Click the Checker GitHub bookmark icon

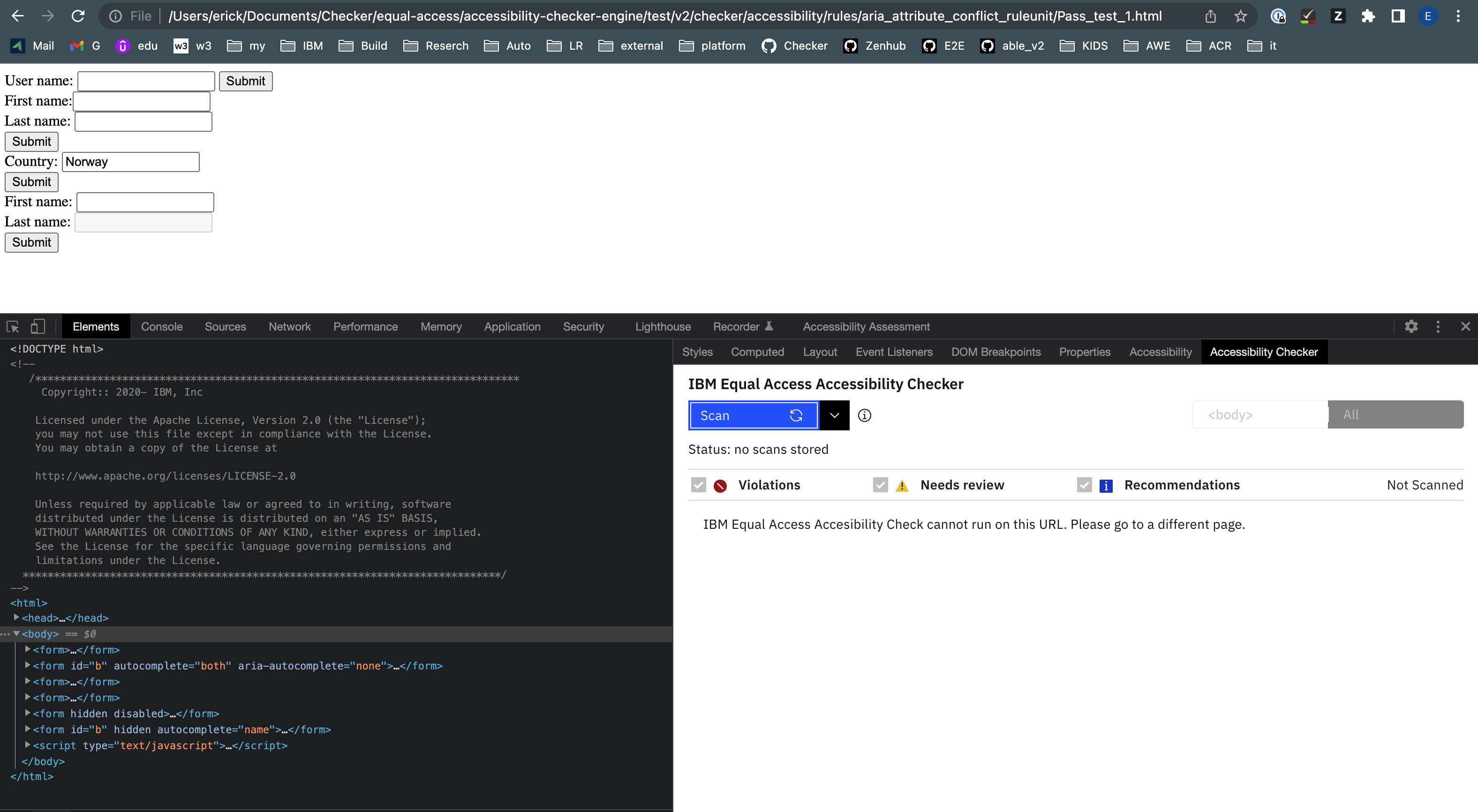click(769, 45)
